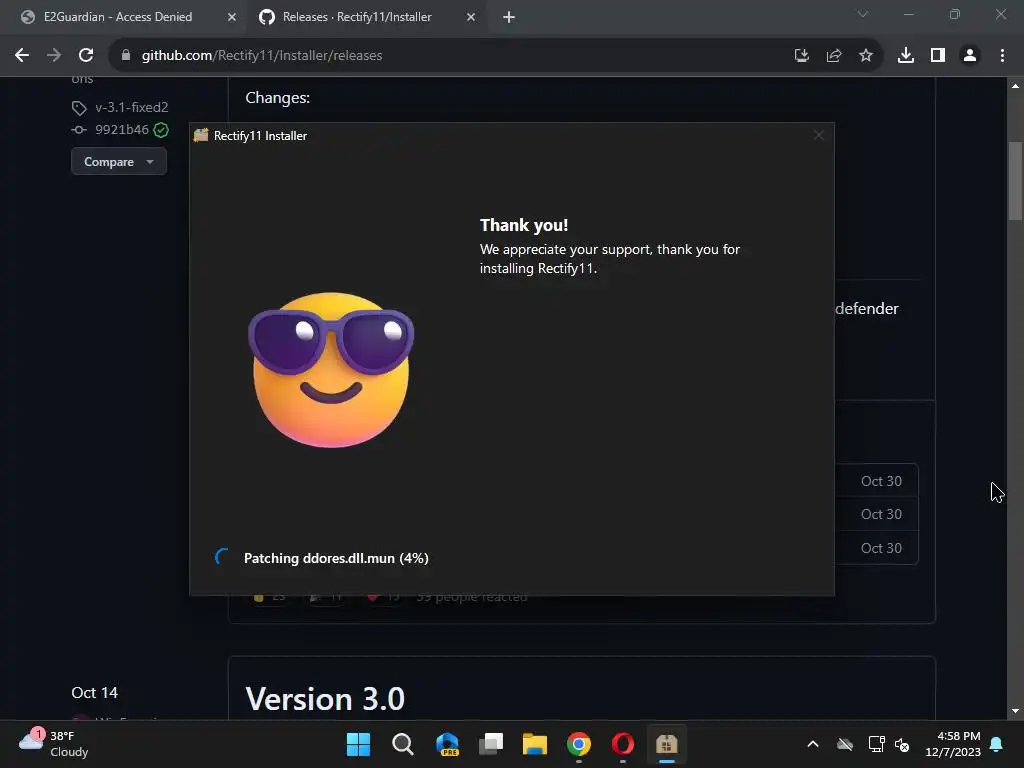Bookmark this page with the star
Viewport: 1024px width, 768px height.
[866, 56]
